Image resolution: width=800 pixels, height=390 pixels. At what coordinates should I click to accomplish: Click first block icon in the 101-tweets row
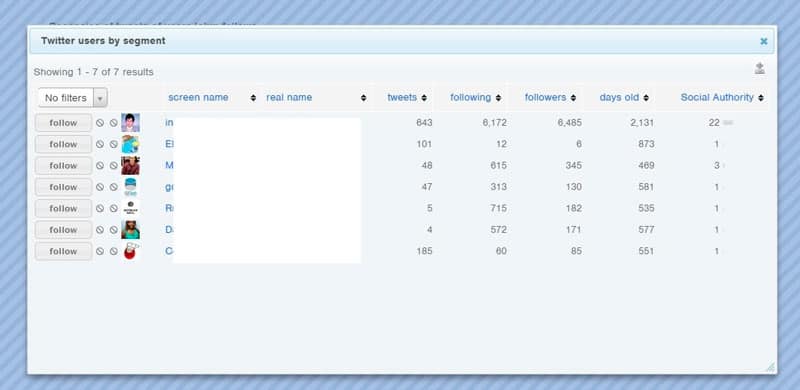pyautogui.click(x=100, y=144)
